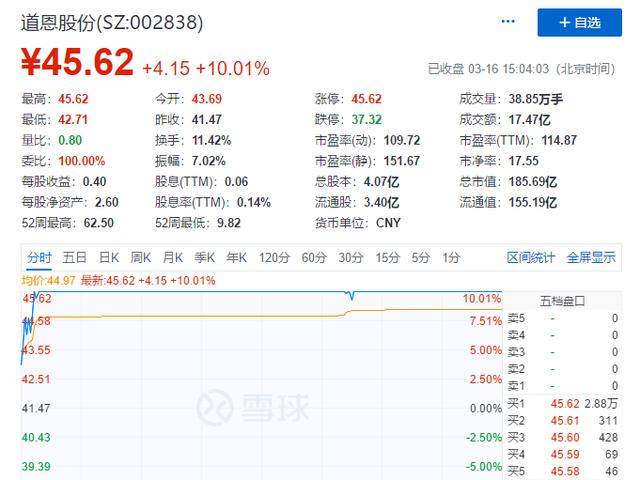The width and height of the screenshot is (640, 480).
Task: Enable 全屏显示 fullscreen view
Action: click(591, 257)
